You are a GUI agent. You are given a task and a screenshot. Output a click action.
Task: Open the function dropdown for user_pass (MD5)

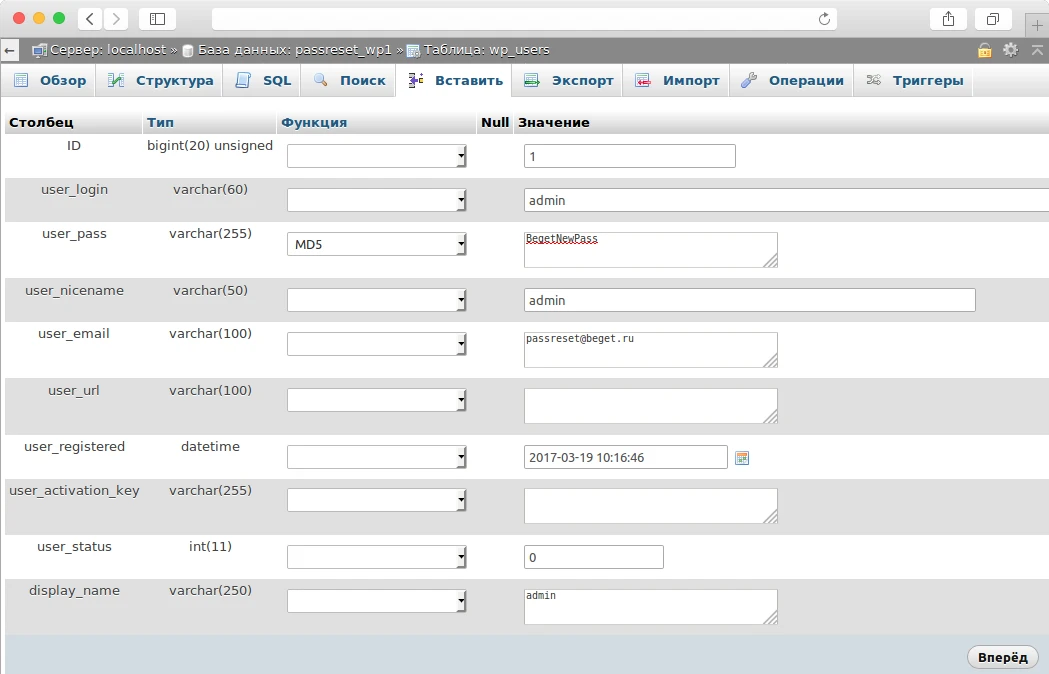[x=377, y=244]
